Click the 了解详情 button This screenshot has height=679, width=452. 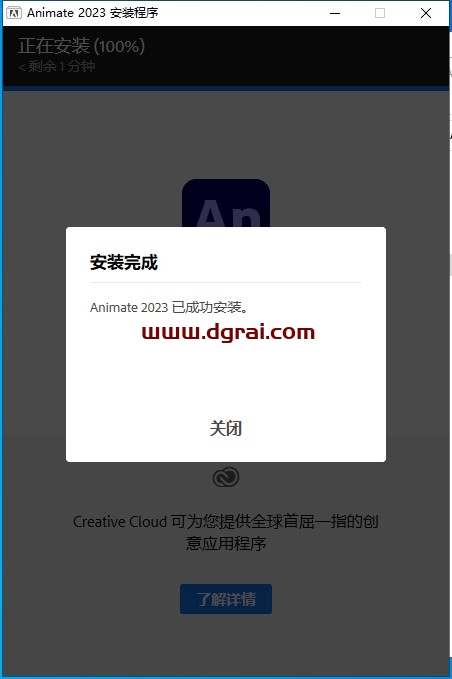coord(226,599)
